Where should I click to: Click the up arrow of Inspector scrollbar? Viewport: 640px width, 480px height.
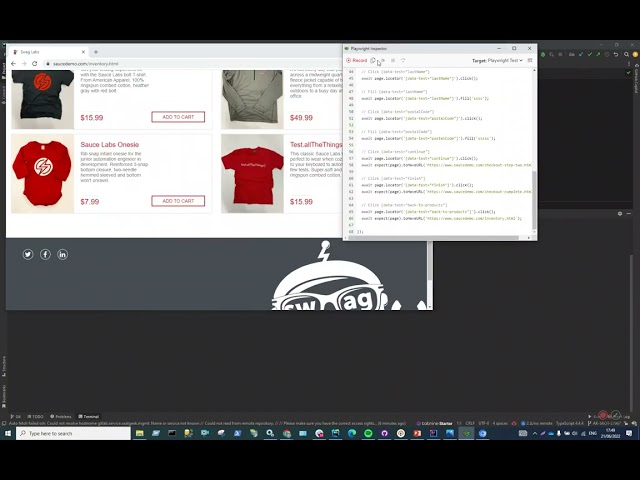point(534,71)
